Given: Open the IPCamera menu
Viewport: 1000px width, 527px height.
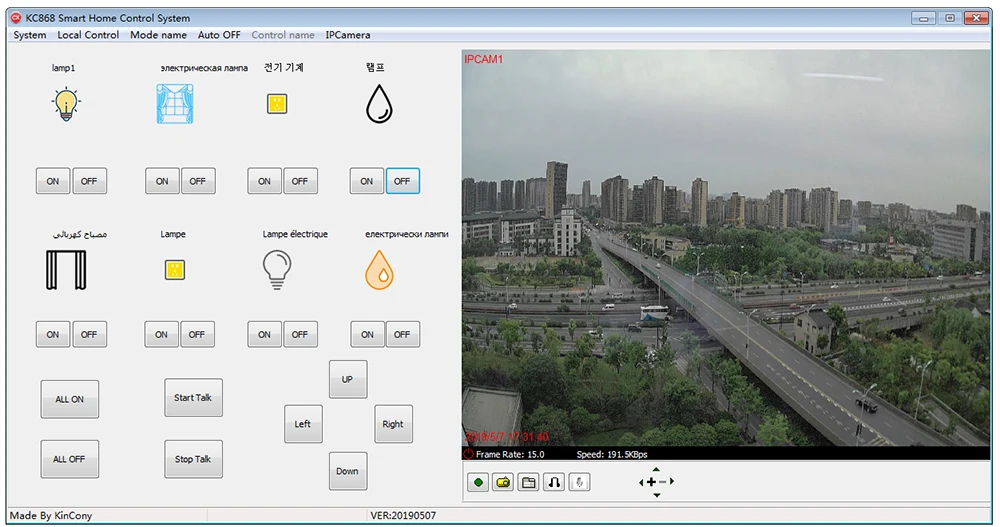Looking at the screenshot, I should 348,35.
